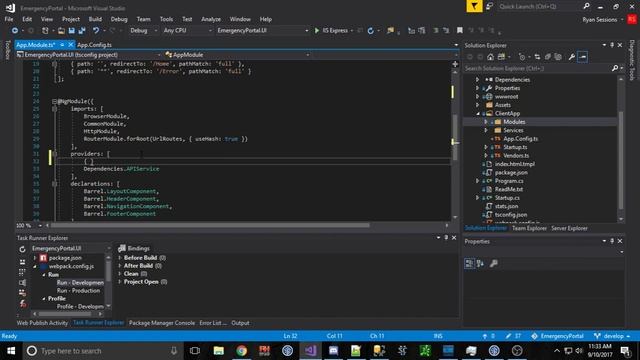Open the Build menu
This screenshot has width=640, height=360.
point(95,19)
